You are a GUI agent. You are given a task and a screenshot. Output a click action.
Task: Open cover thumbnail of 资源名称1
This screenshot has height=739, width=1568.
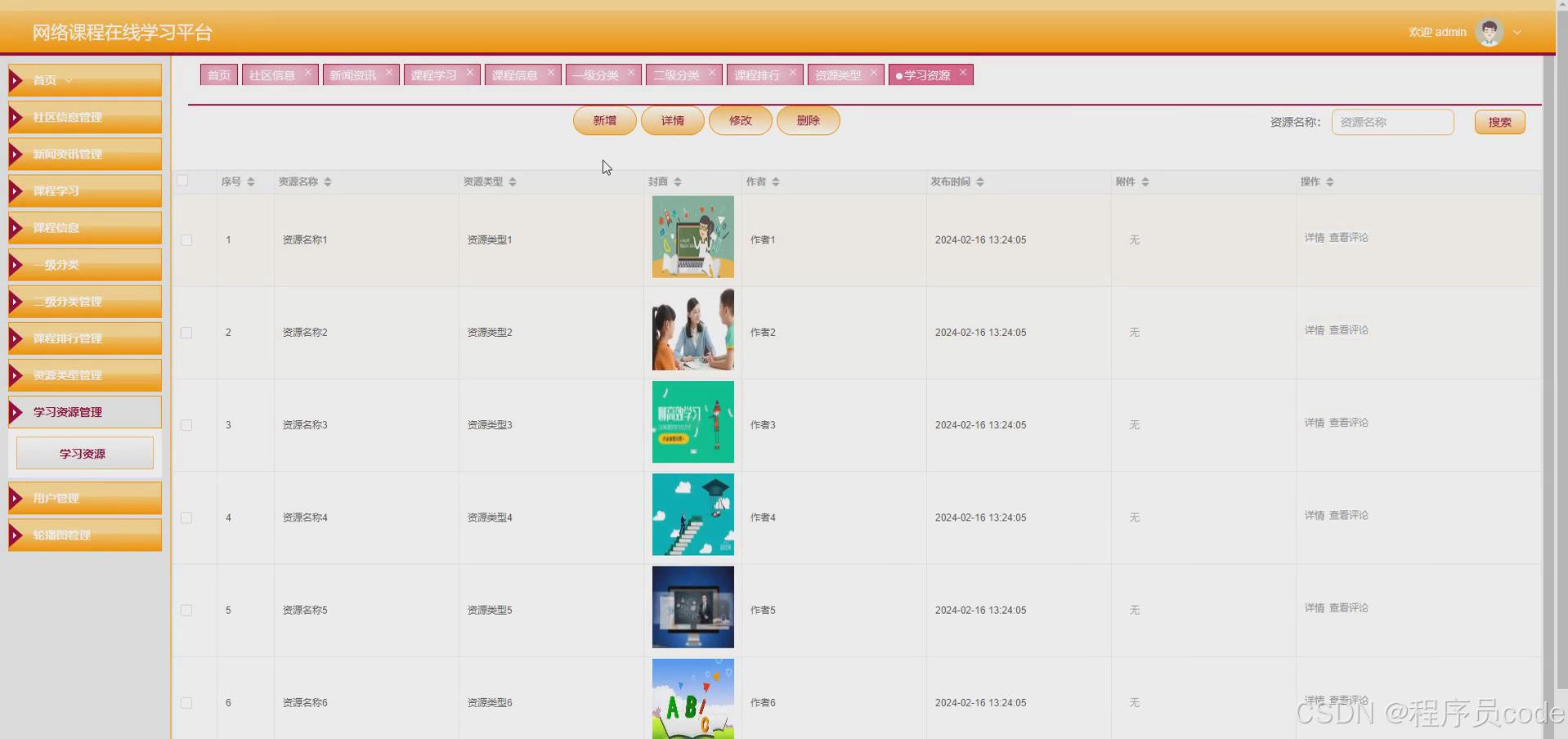click(x=693, y=237)
